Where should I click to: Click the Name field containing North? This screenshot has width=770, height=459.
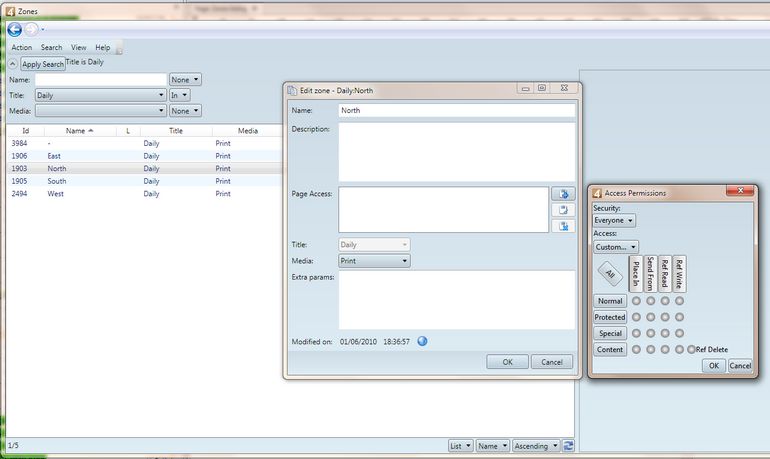[457, 110]
